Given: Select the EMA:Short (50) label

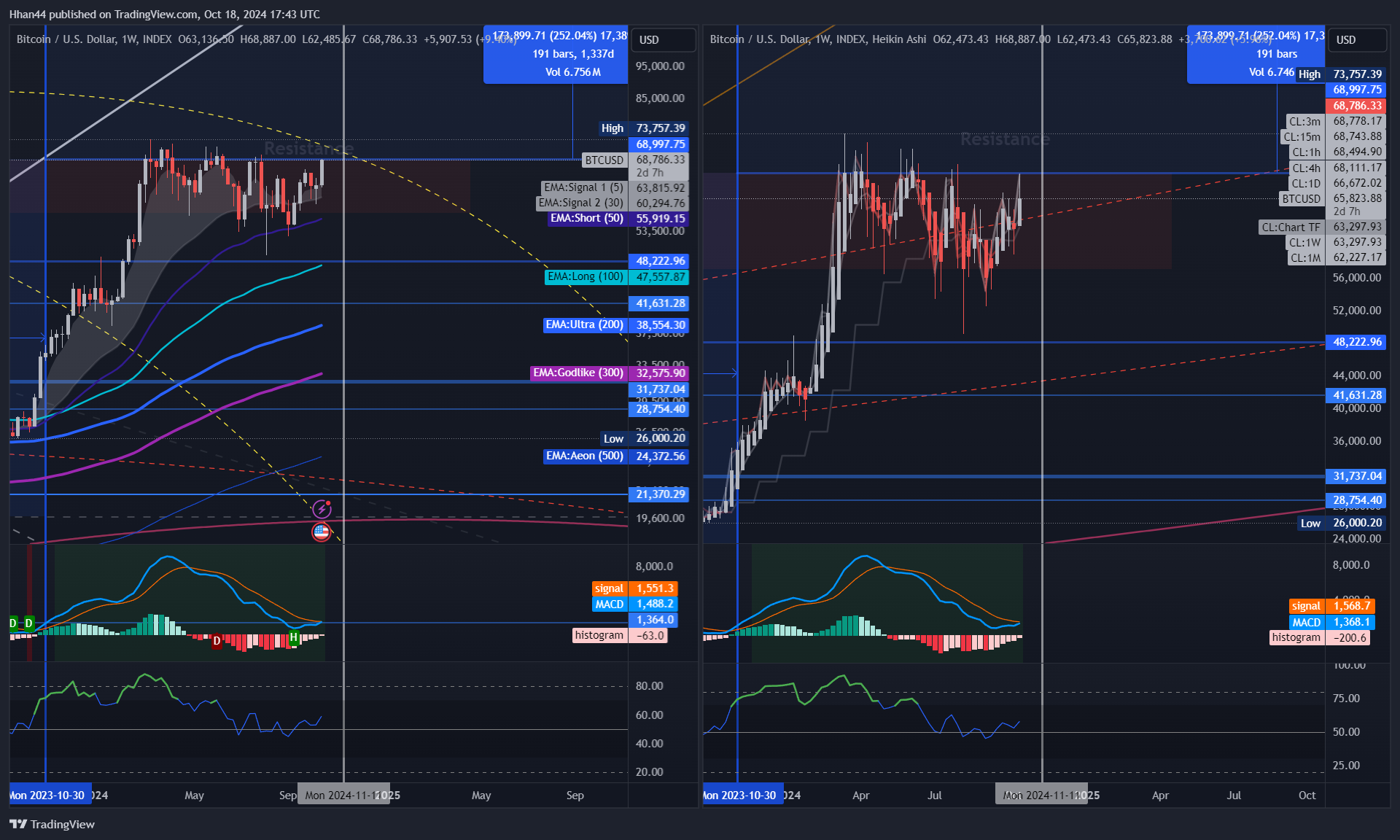Looking at the screenshot, I should tap(618, 218).
